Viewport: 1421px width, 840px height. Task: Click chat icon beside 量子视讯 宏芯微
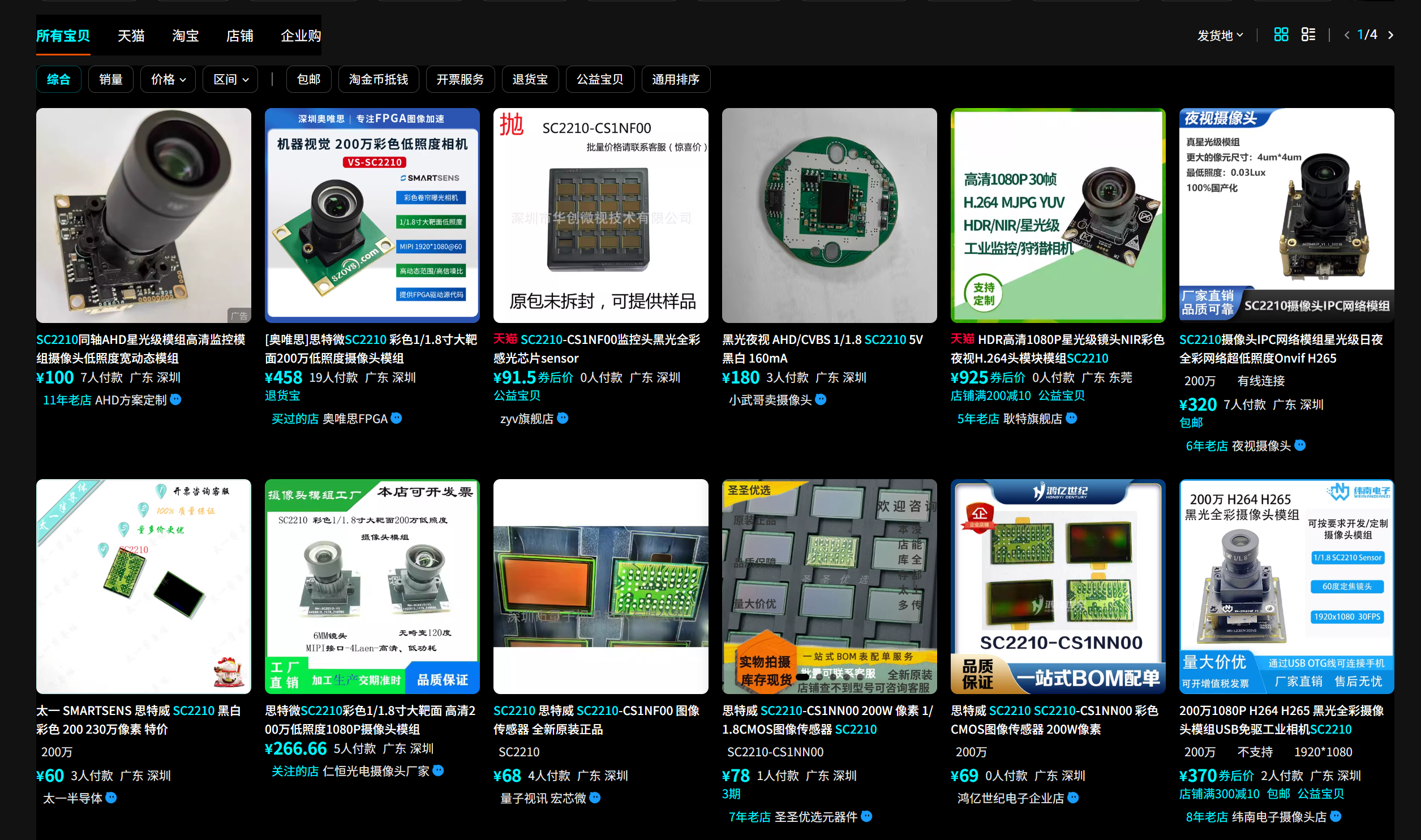click(595, 798)
